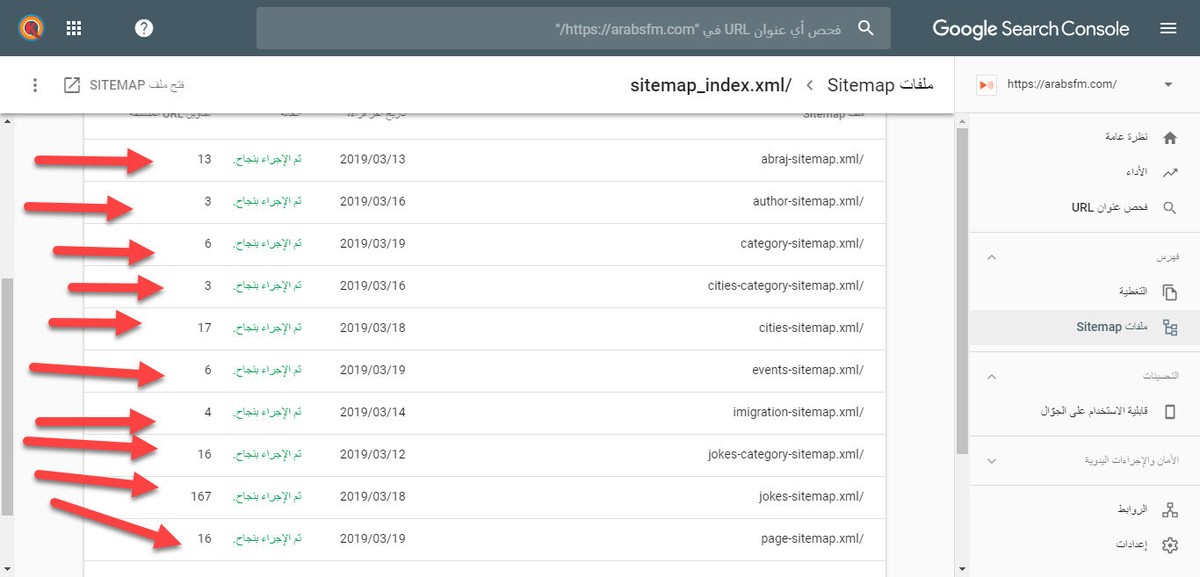1200x577 pixels.
Task: Click the Google Search Console logo
Action: [1031, 29]
